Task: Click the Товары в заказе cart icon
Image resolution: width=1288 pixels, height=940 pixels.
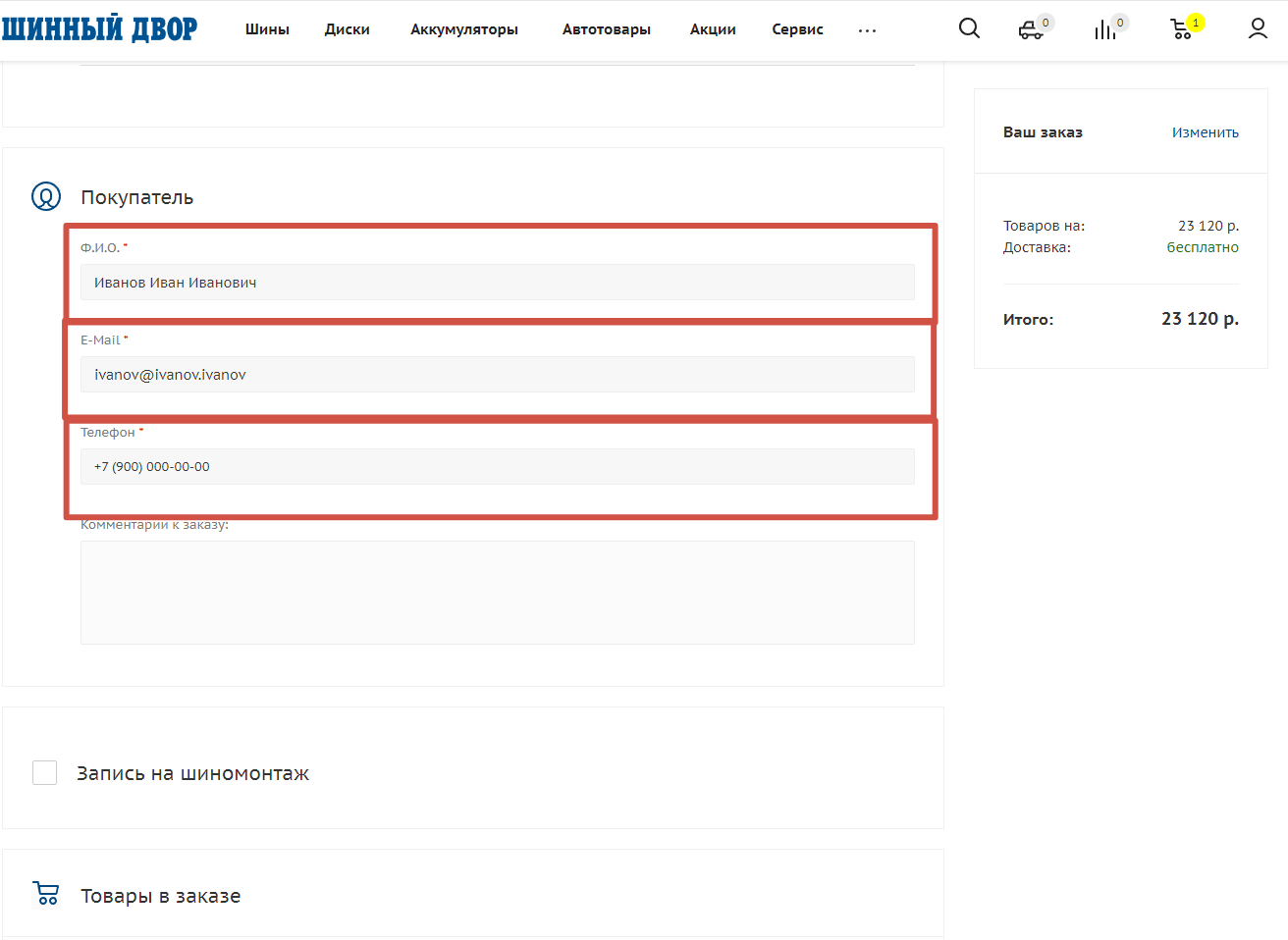Action: [46, 894]
